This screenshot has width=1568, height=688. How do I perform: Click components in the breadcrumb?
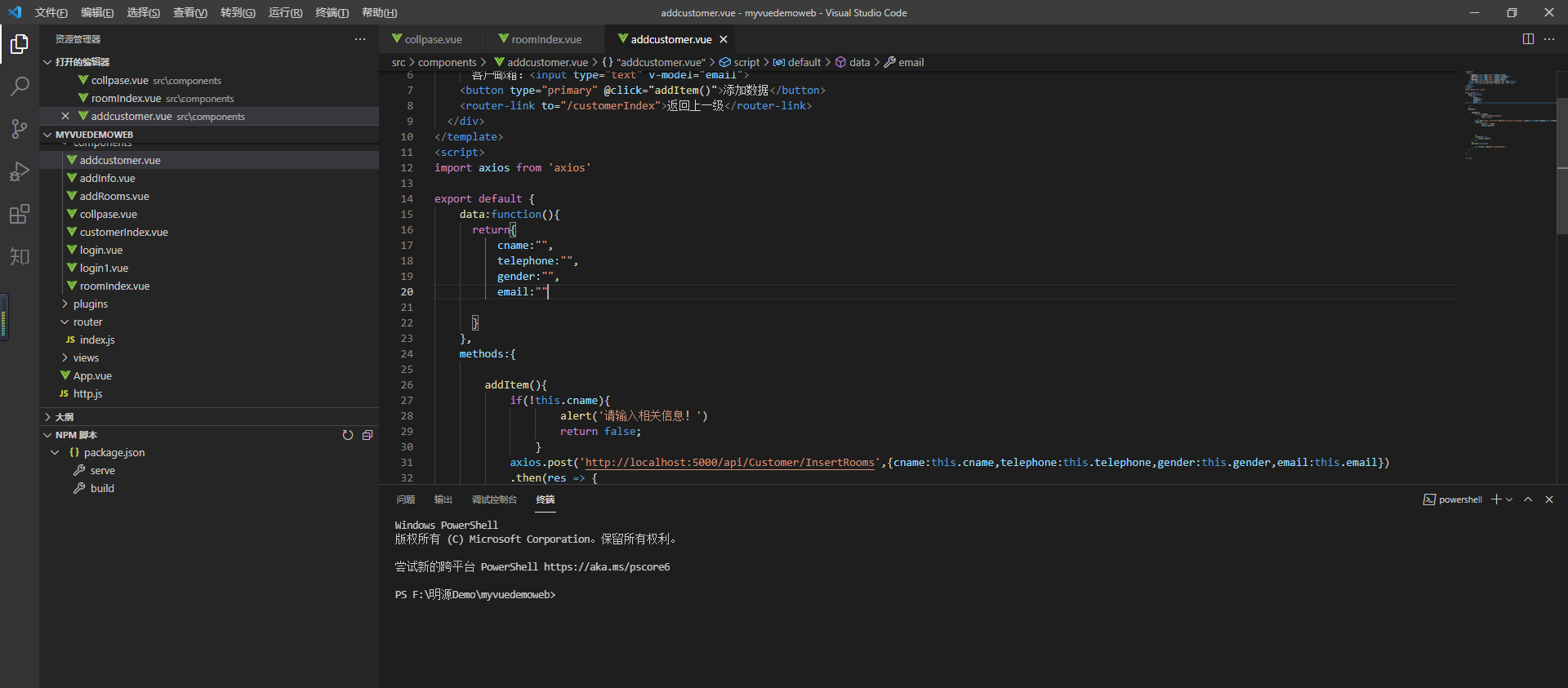(447, 62)
